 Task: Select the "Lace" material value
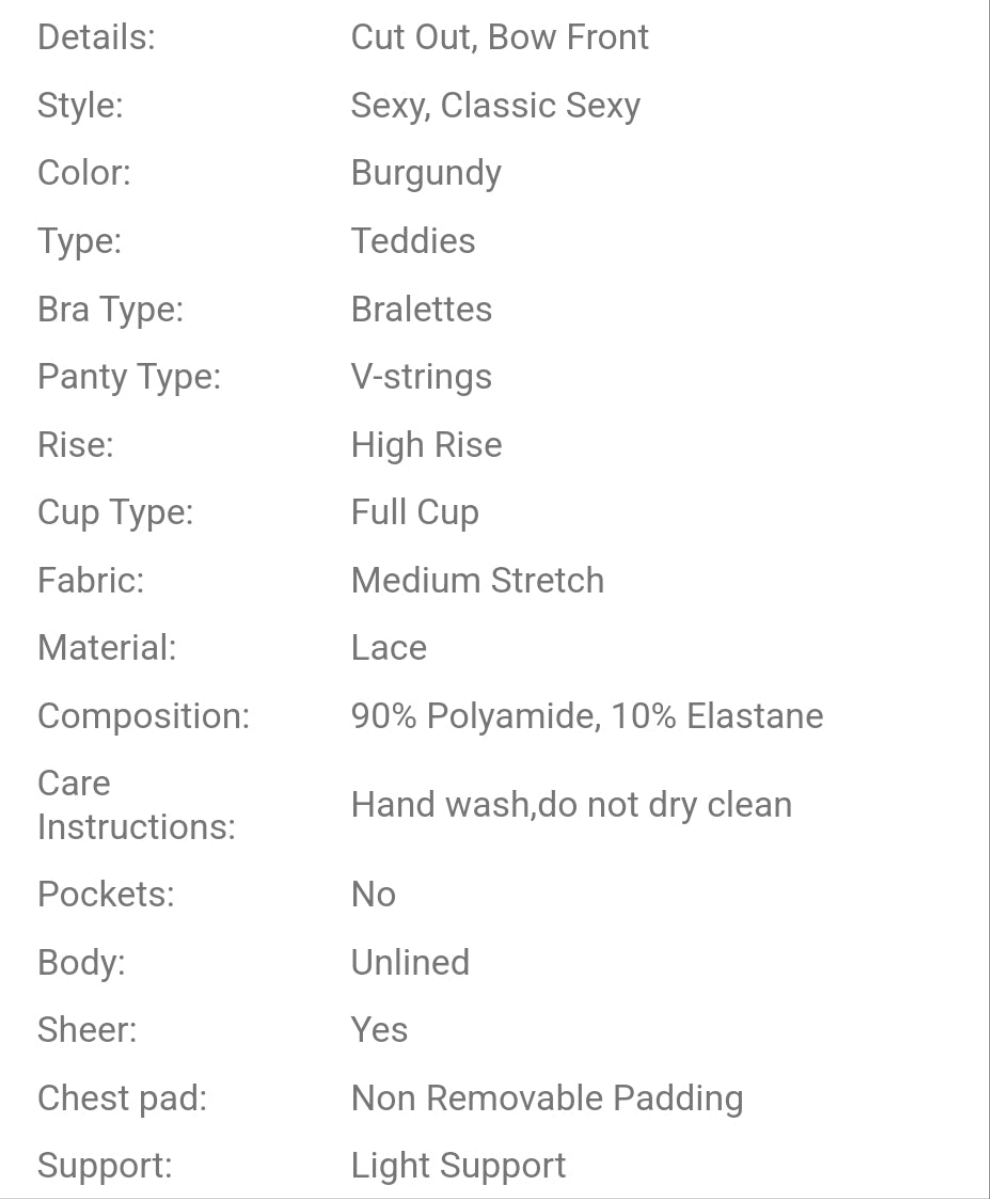click(x=389, y=648)
